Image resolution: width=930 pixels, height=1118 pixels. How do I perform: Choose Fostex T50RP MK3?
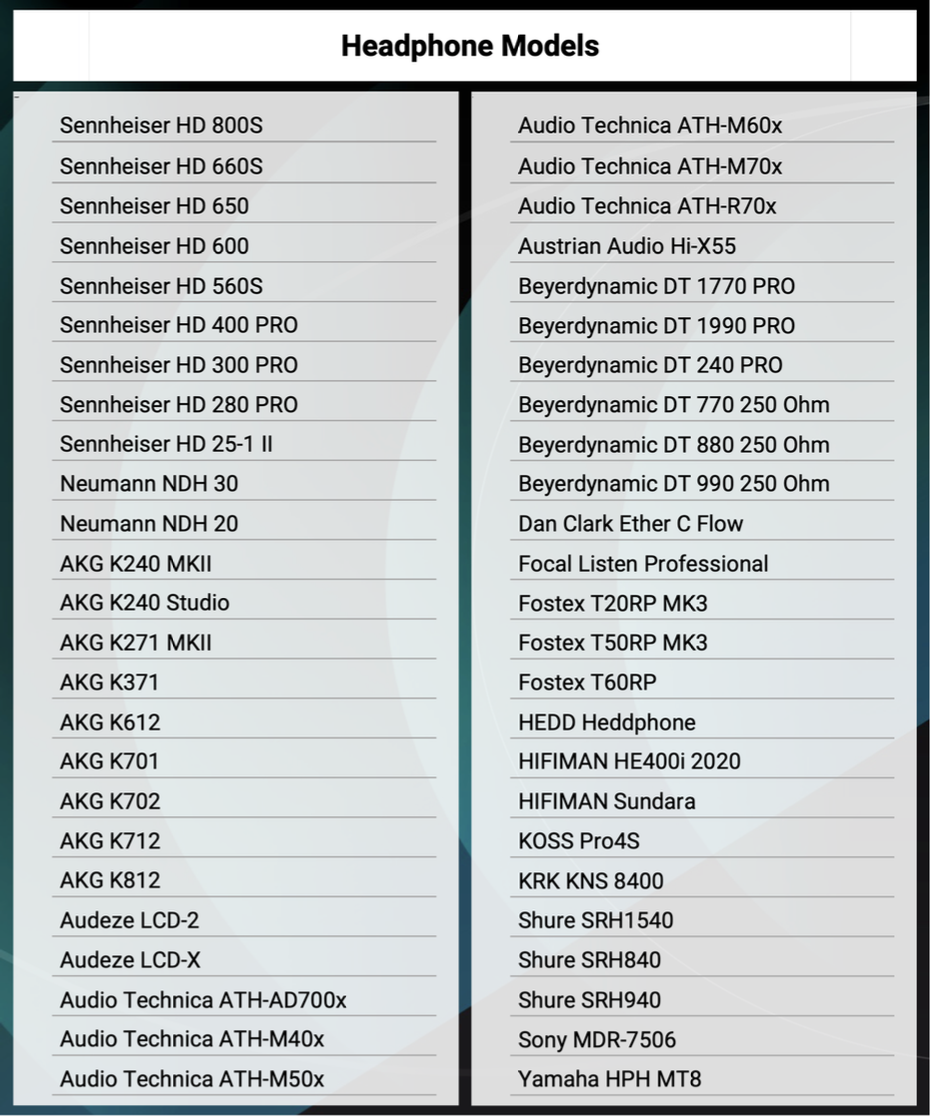coord(612,643)
